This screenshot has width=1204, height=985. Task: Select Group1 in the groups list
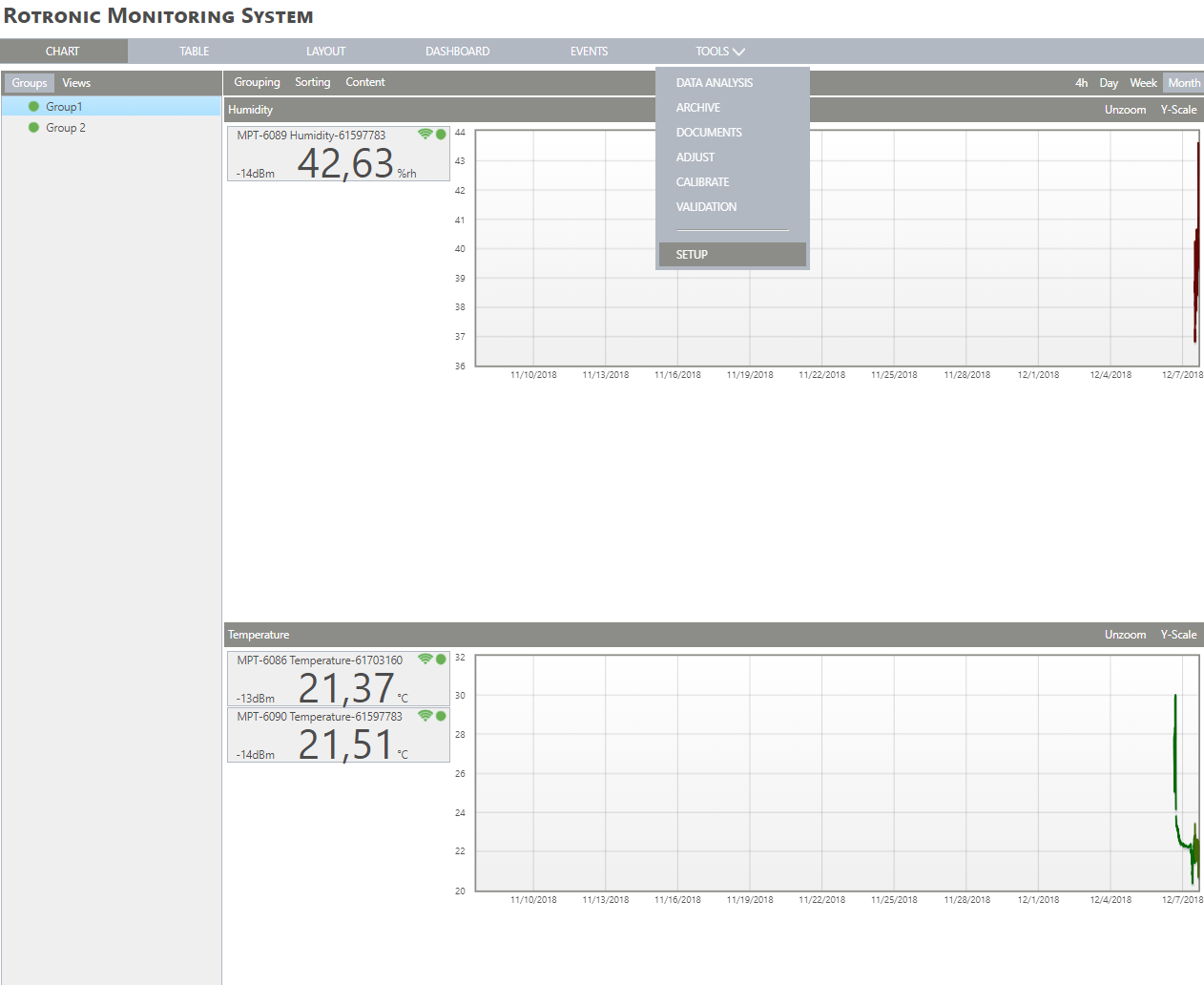point(111,107)
